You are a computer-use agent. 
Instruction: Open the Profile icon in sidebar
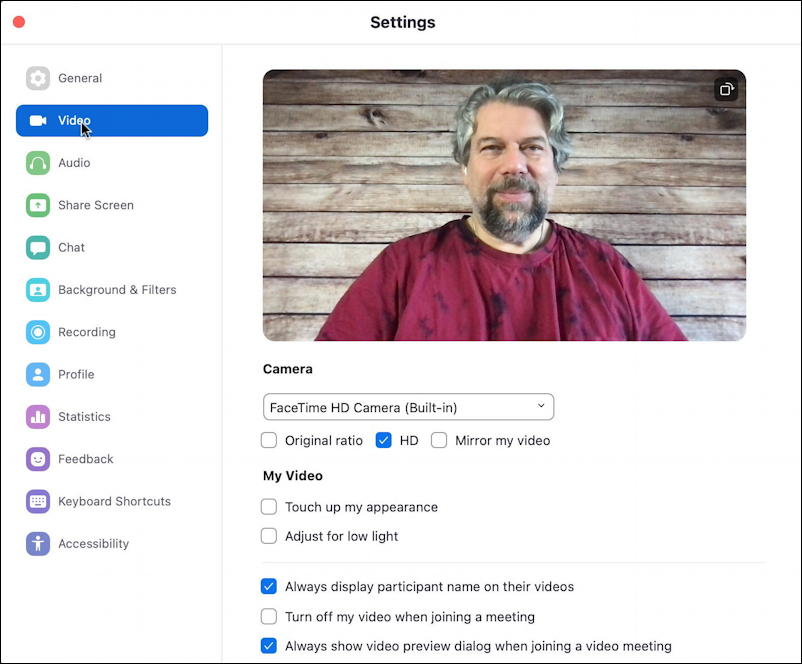pos(38,374)
